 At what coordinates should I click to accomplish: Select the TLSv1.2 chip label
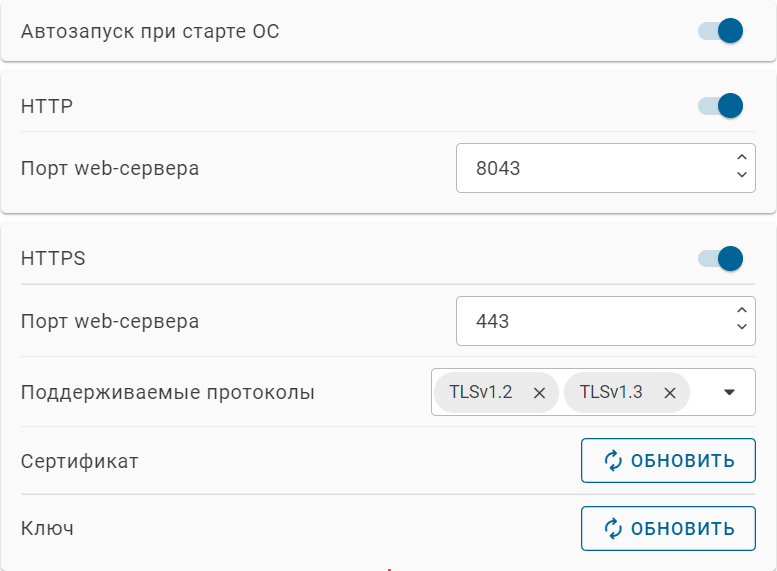(481, 392)
